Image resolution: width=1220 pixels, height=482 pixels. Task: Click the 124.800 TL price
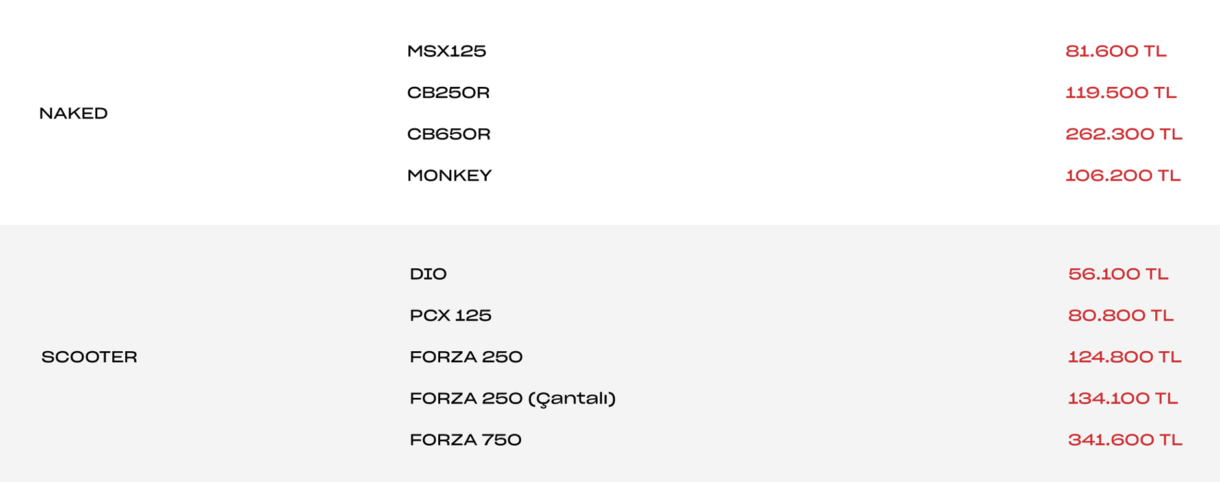coord(1125,357)
